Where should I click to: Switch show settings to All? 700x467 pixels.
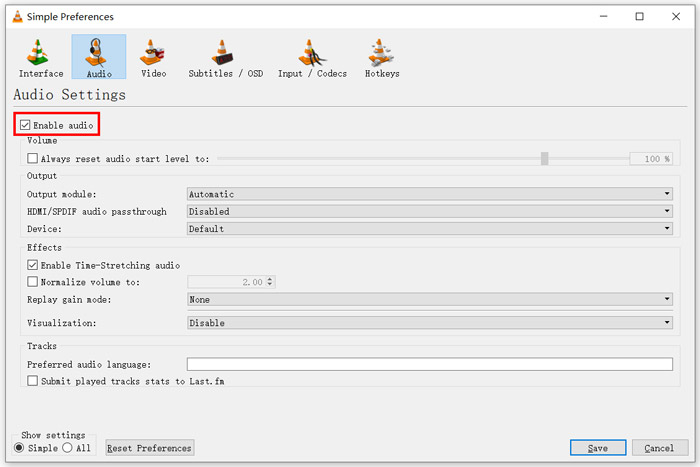pos(67,447)
